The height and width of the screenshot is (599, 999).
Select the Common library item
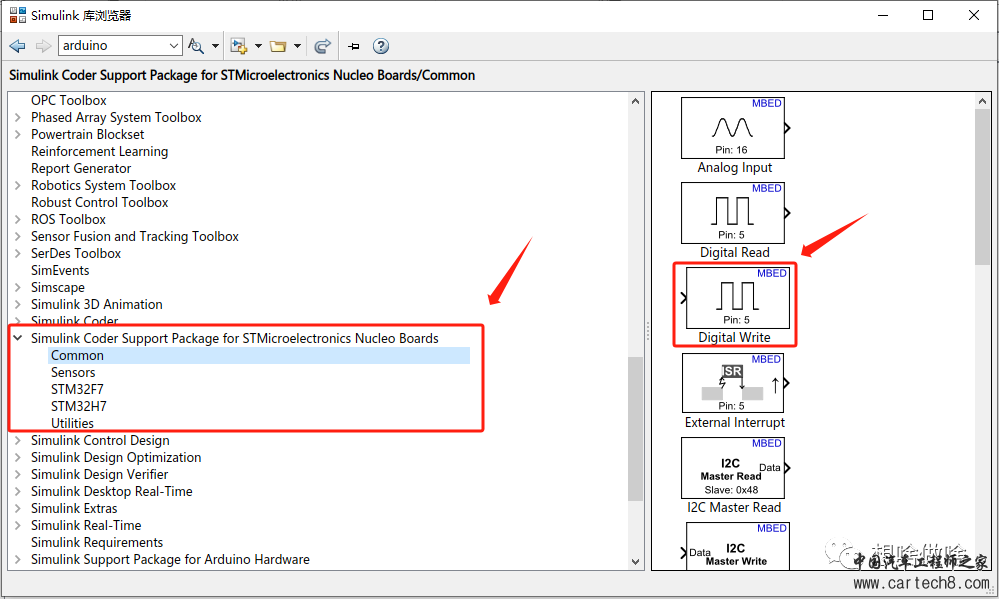click(77, 356)
